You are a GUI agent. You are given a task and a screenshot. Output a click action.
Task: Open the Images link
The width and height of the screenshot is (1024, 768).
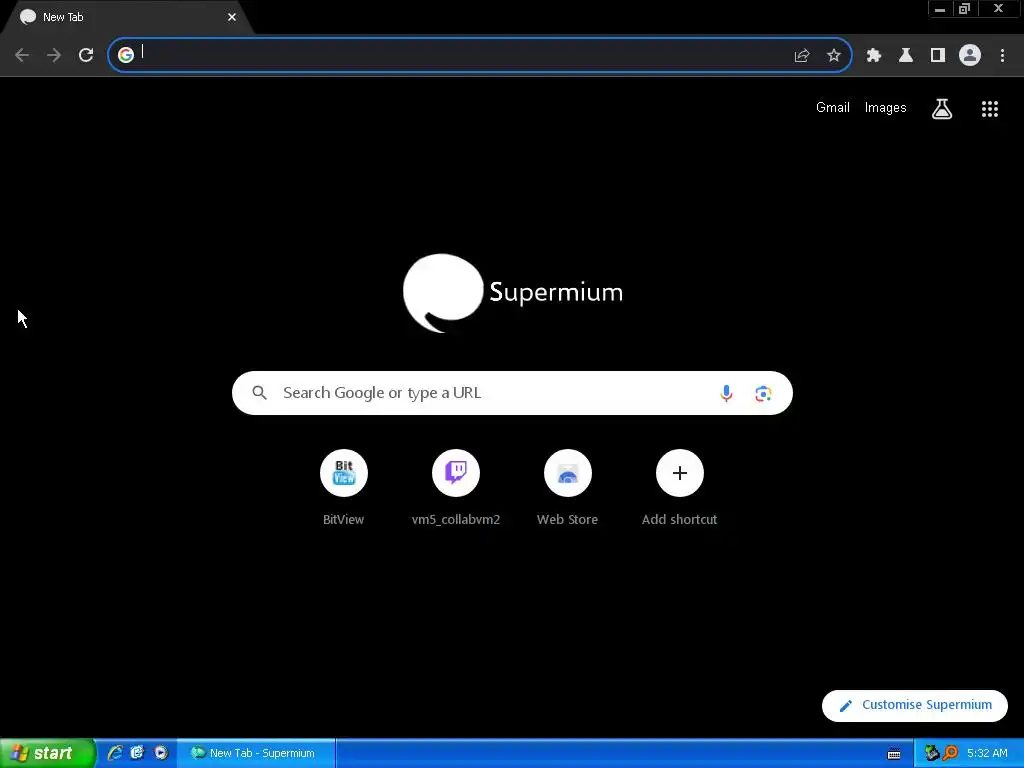886,108
